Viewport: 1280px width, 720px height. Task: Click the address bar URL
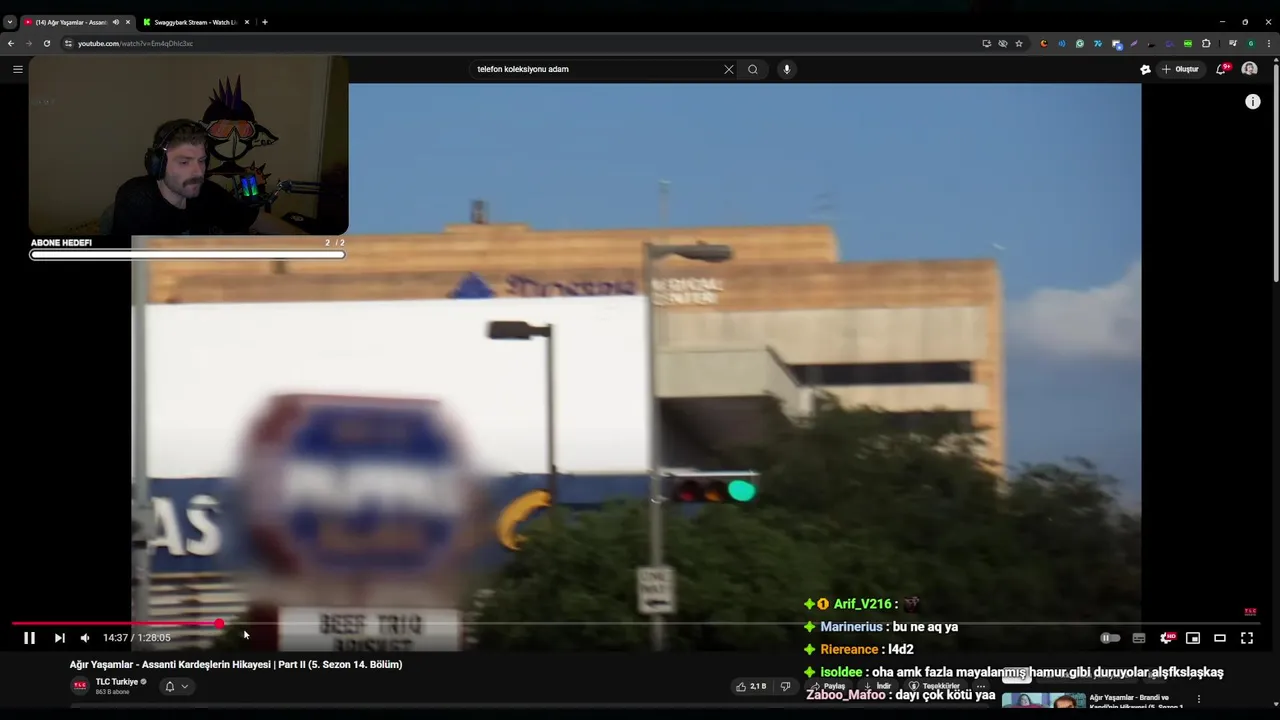(x=135, y=44)
